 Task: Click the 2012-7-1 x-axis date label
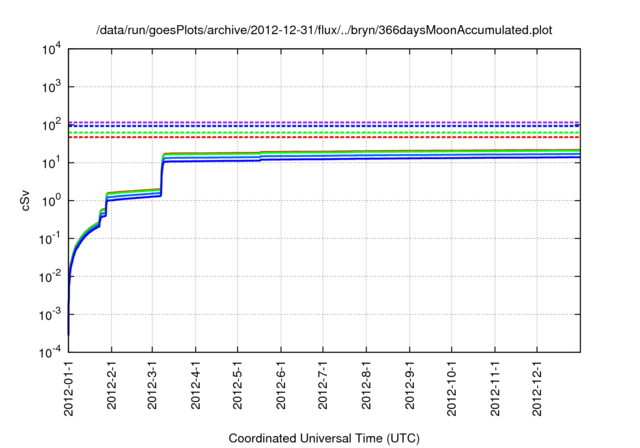[323, 385]
